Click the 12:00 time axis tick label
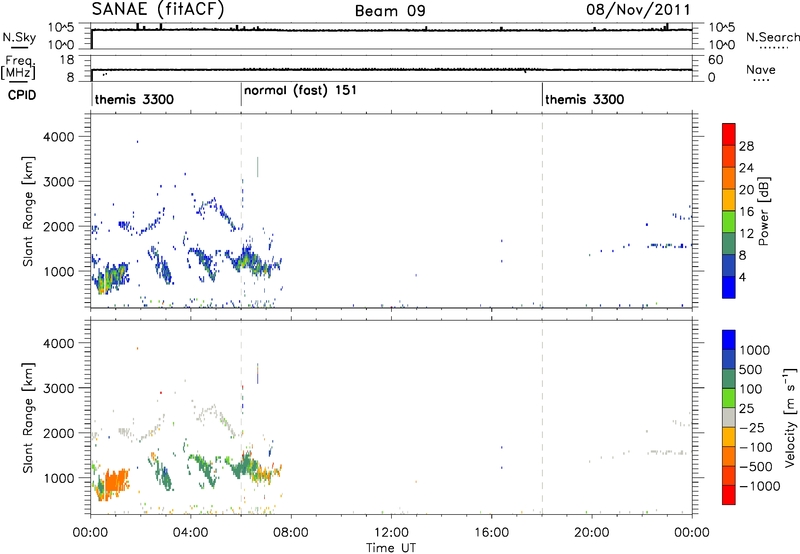Image resolution: width=800 pixels, height=554 pixels. [391, 533]
